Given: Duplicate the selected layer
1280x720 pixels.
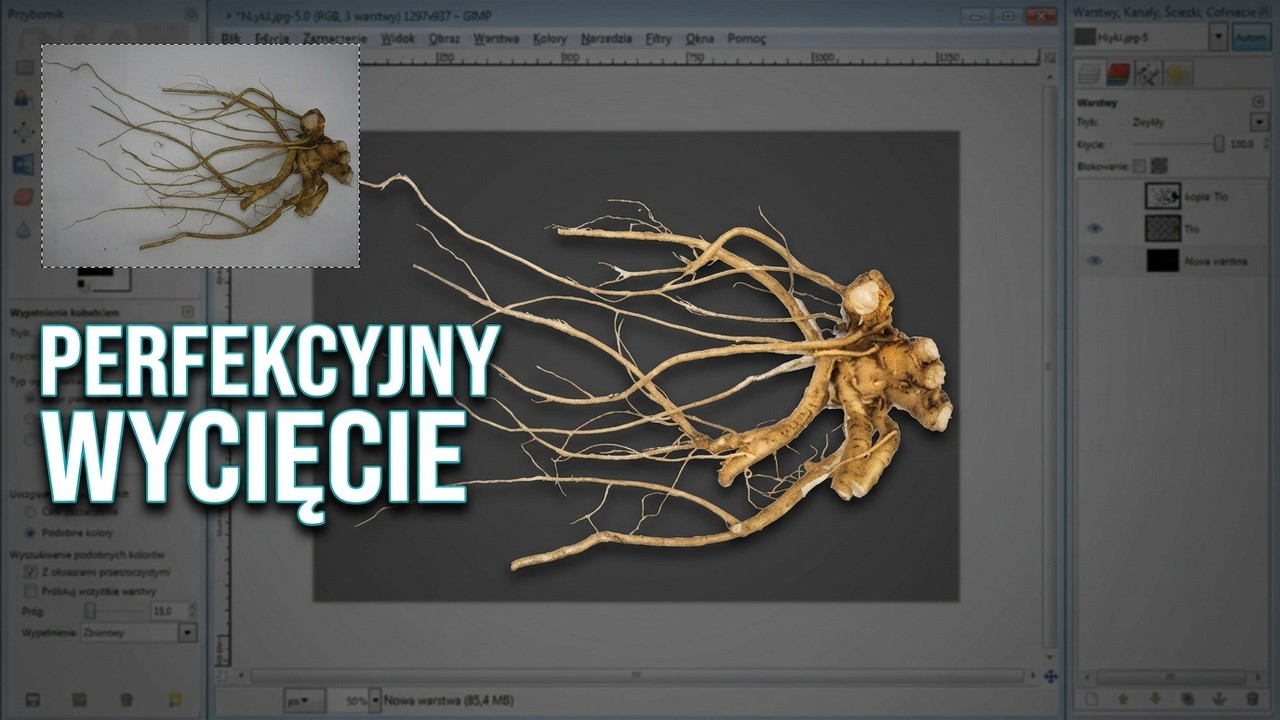Looking at the screenshot, I should tap(1187, 699).
